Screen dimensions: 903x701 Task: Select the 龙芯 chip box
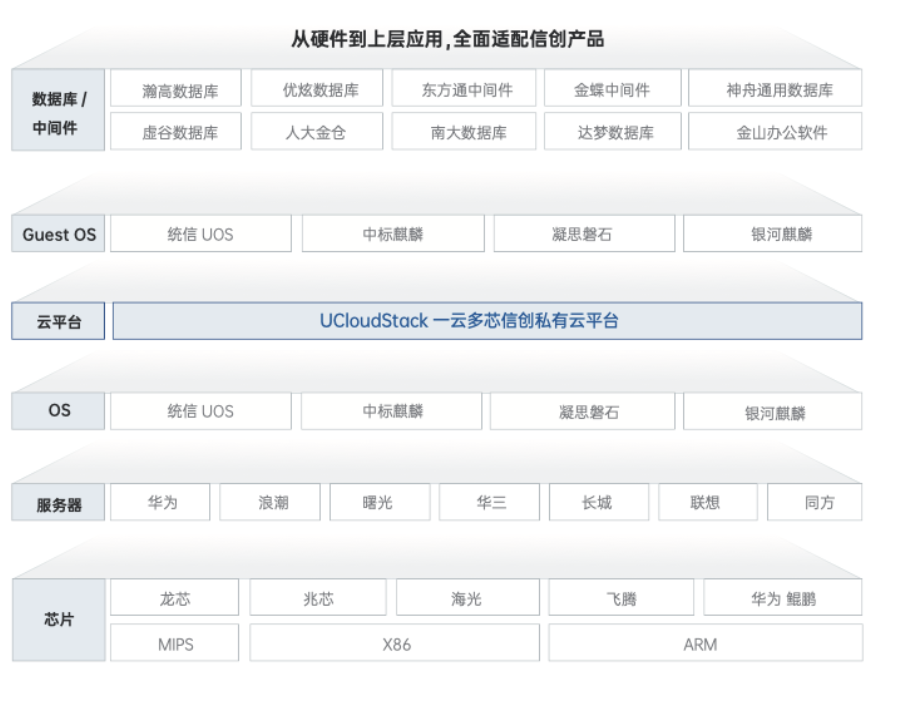tap(175, 599)
